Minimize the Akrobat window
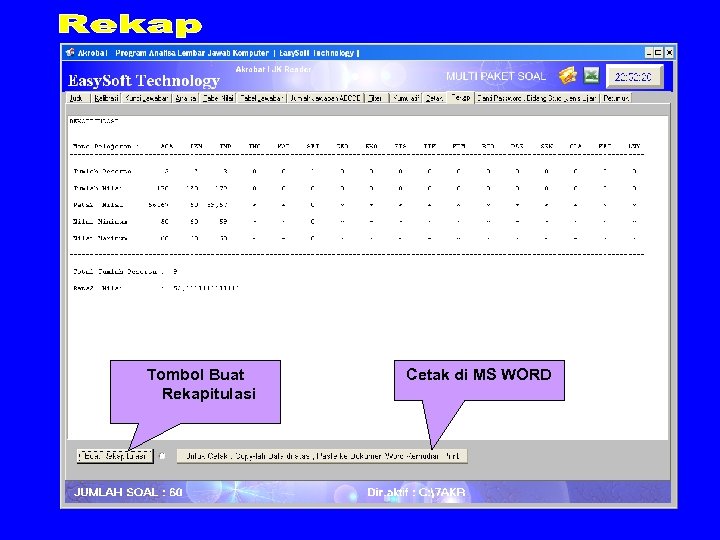 (649, 53)
